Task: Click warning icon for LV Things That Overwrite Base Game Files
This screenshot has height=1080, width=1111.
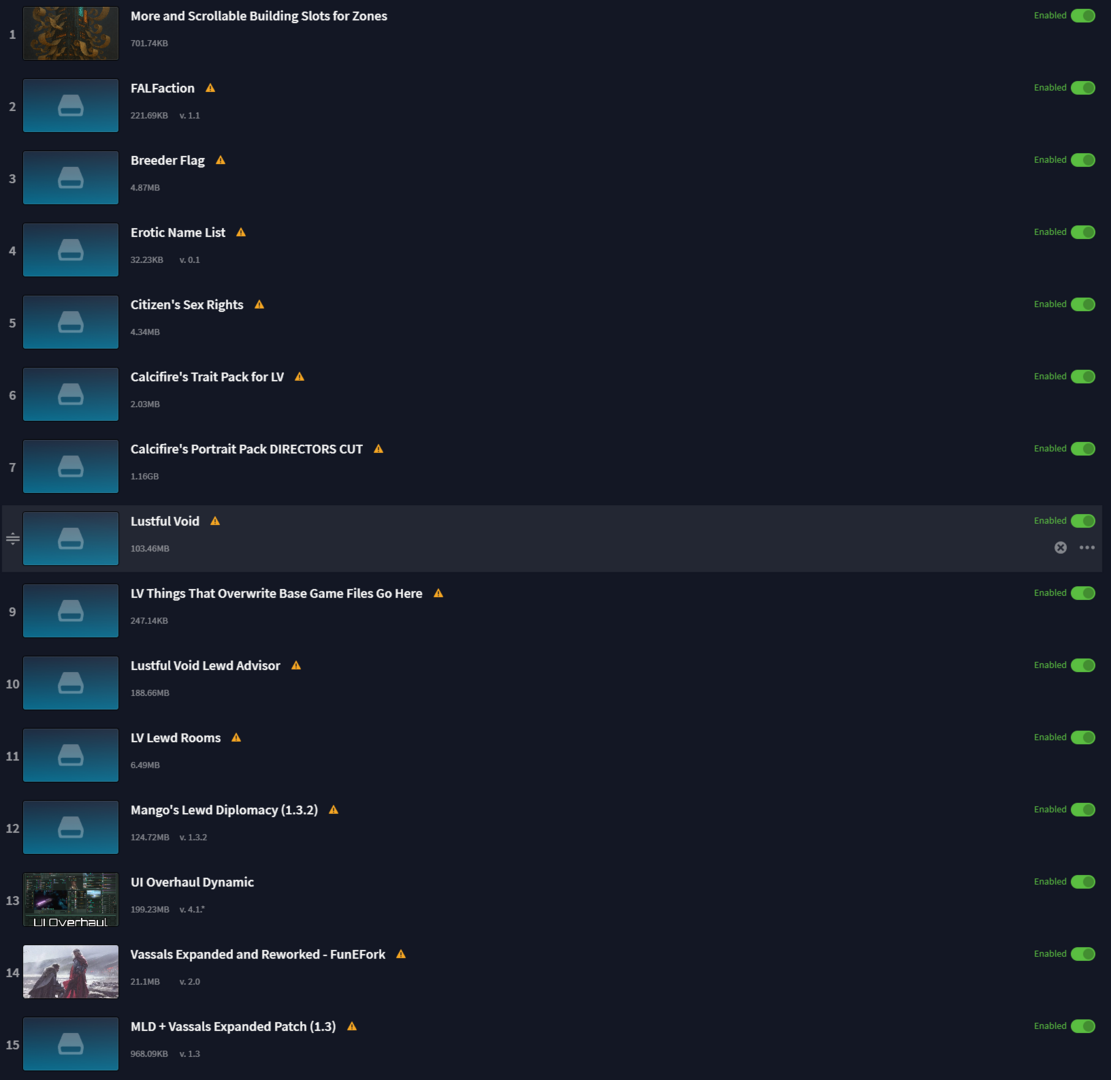Action: pyautogui.click(x=439, y=594)
